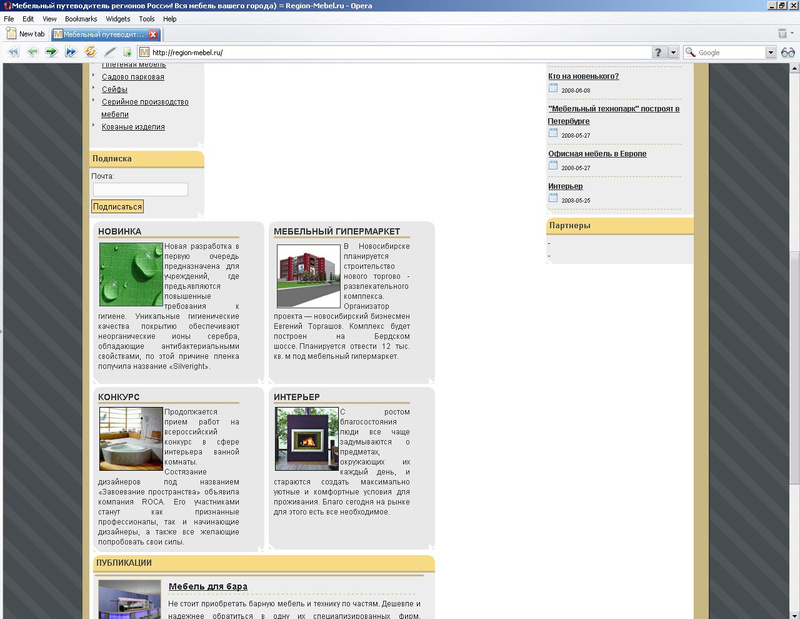Click the Почта email input field
Image resolution: width=800 pixels, height=619 pixels.
click(x=140, y=189)
